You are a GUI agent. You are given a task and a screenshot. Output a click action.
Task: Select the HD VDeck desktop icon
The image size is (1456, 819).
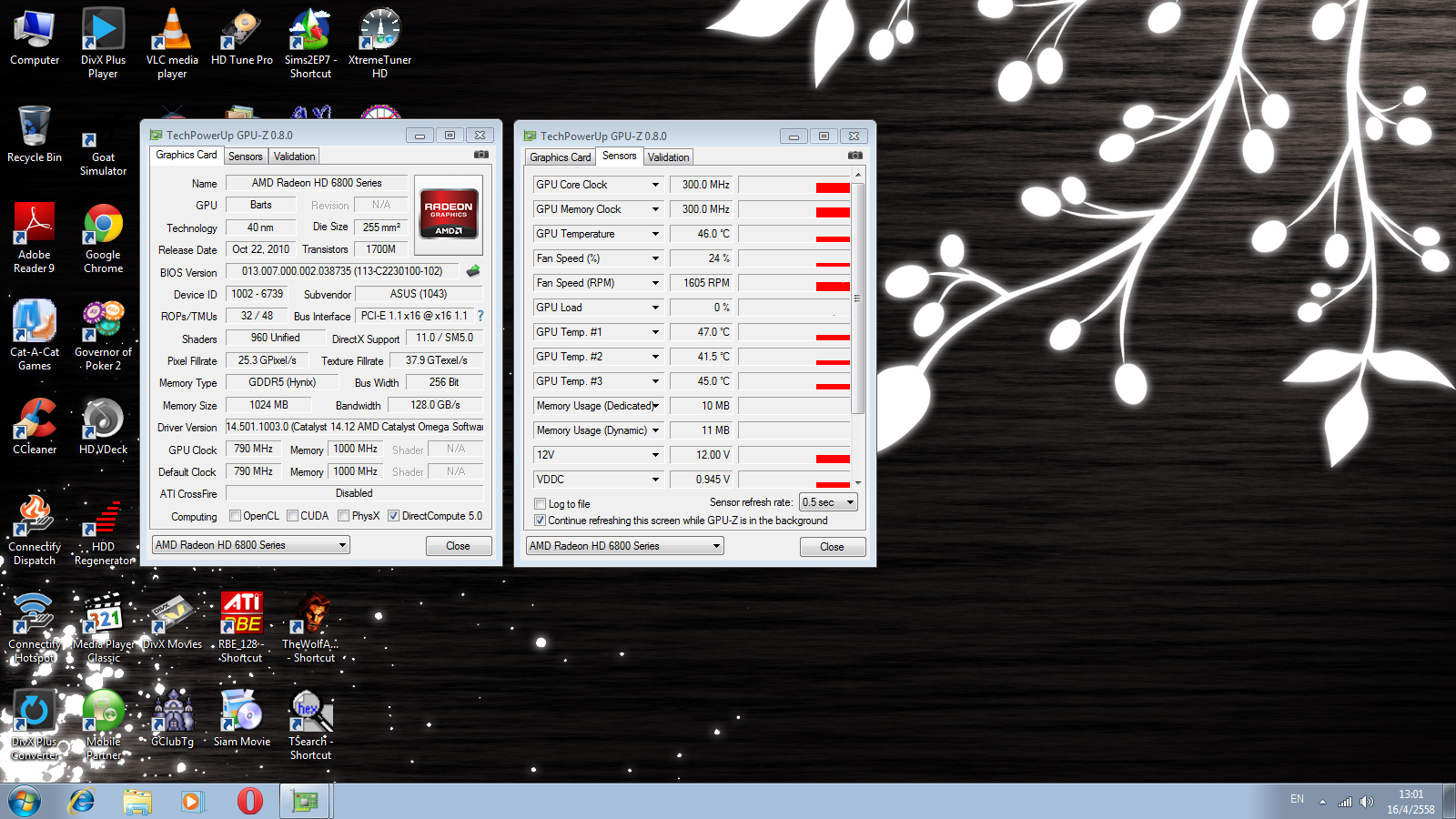(104, 427)
